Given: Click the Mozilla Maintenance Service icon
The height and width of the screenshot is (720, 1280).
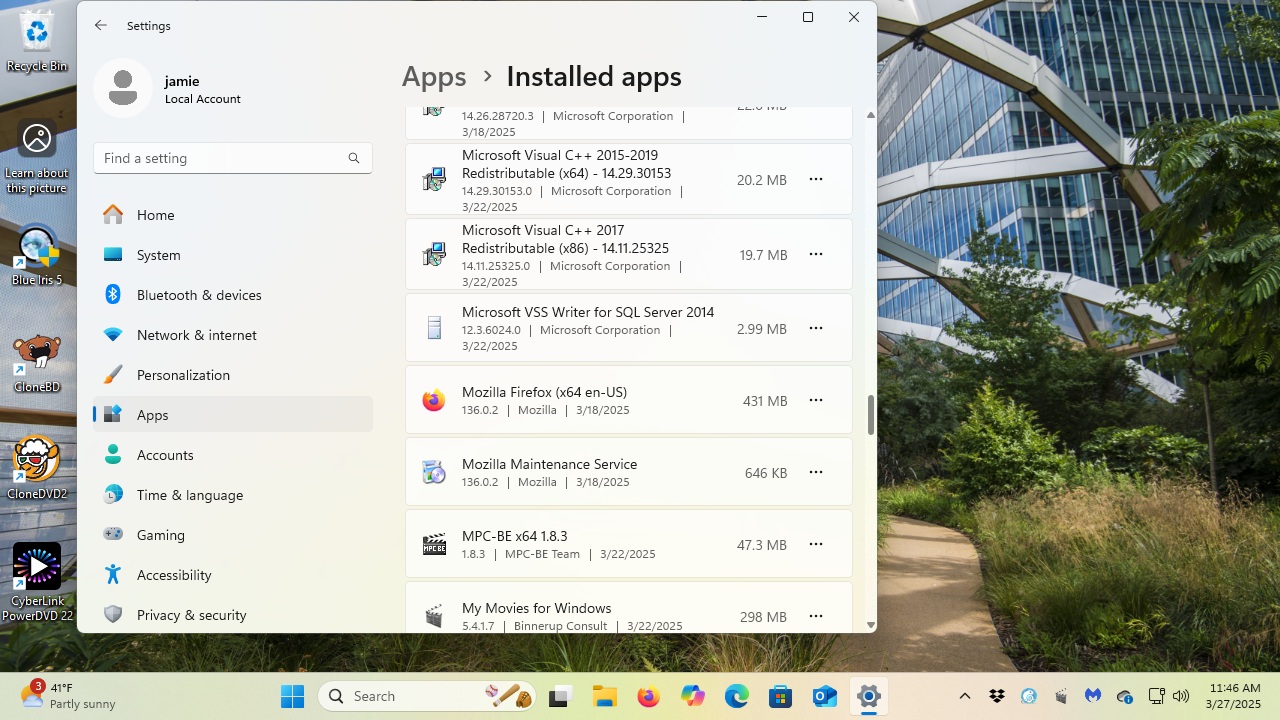Looking at the screenshot, I should (x=434, y=473).
